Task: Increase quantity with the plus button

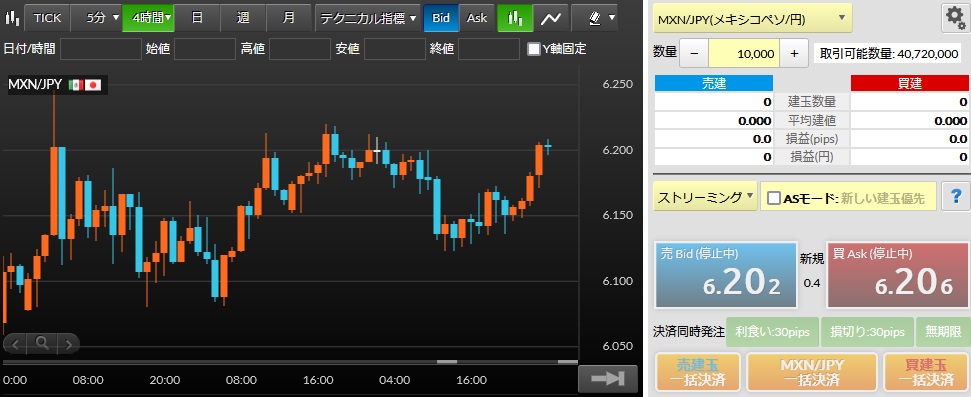Action: pos(795,53)
